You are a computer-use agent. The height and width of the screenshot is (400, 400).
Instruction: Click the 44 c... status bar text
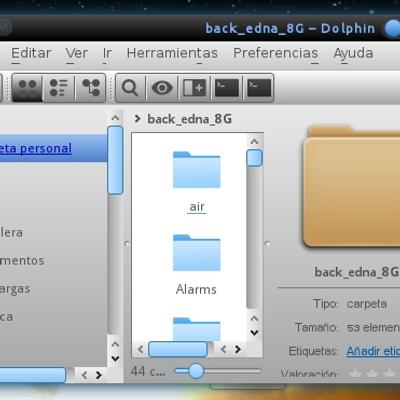[148, 371]
